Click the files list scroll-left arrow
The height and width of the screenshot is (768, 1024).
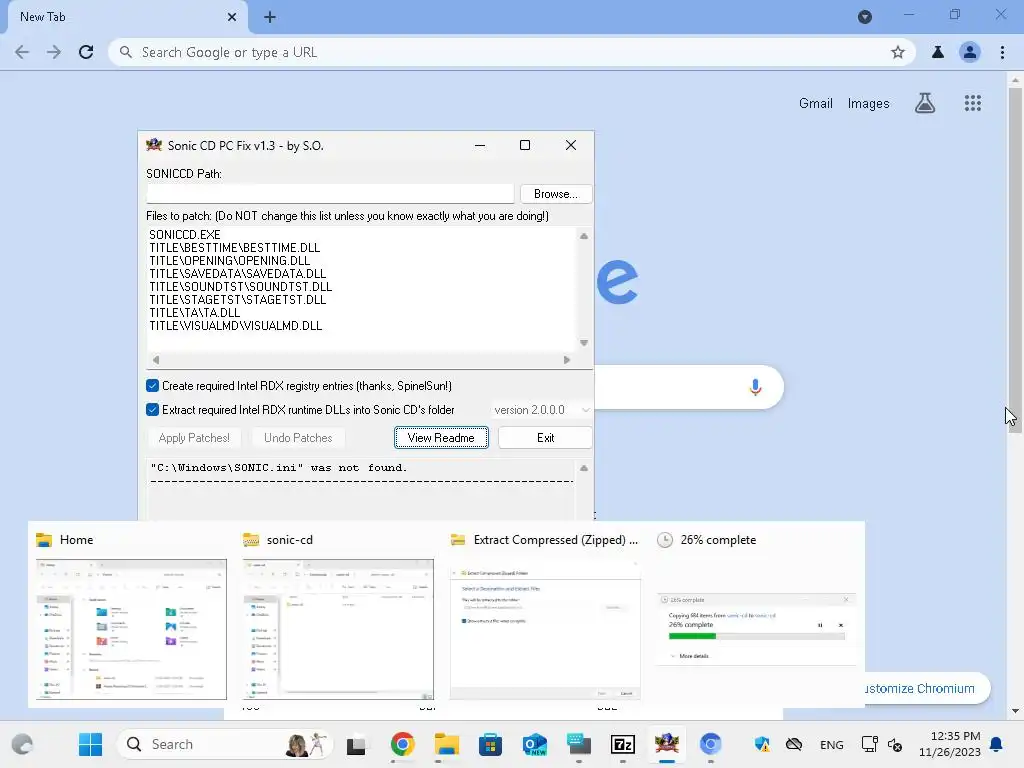(x=155, y=360)
